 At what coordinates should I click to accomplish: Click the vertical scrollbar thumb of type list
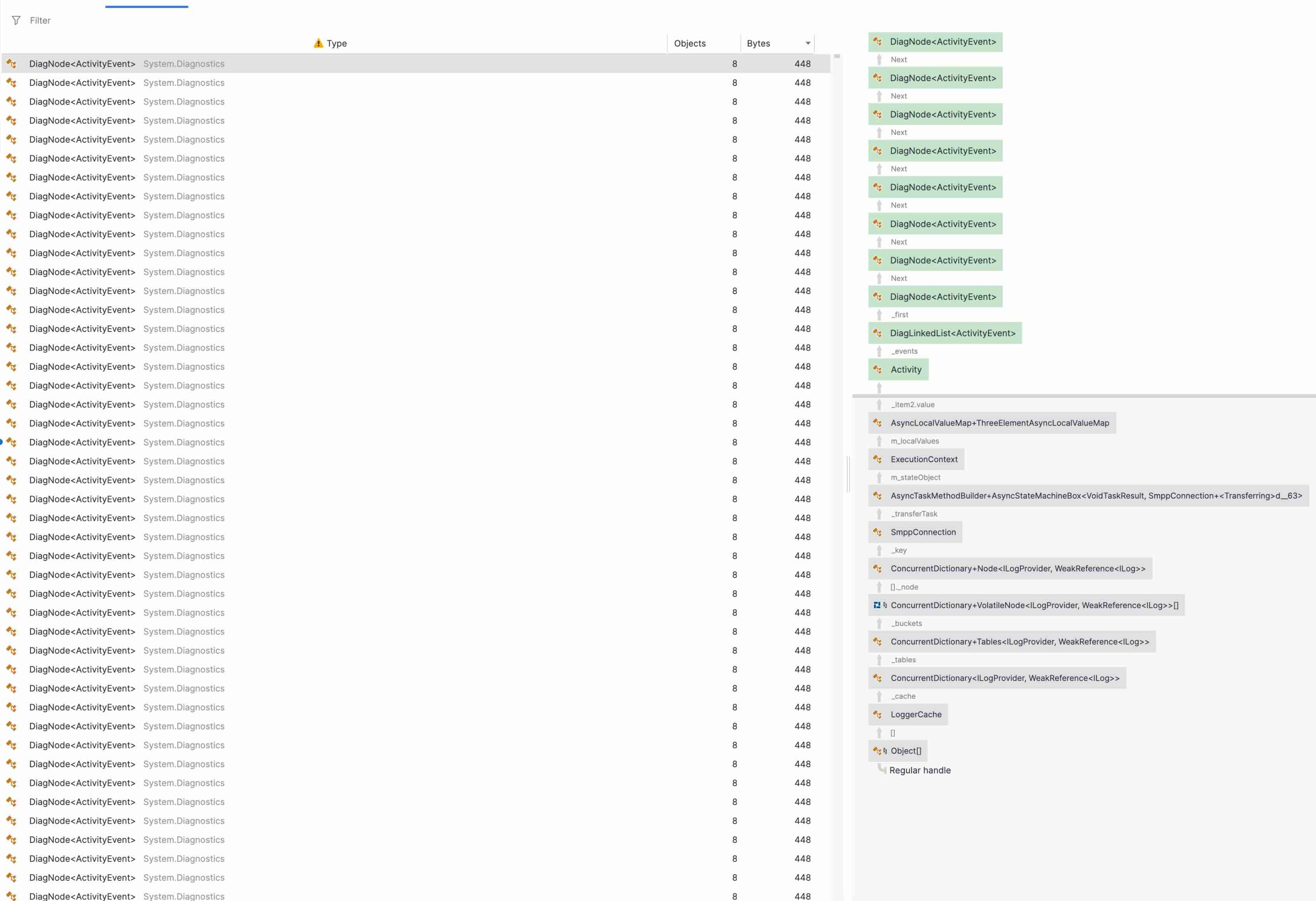tap(836, 57)
